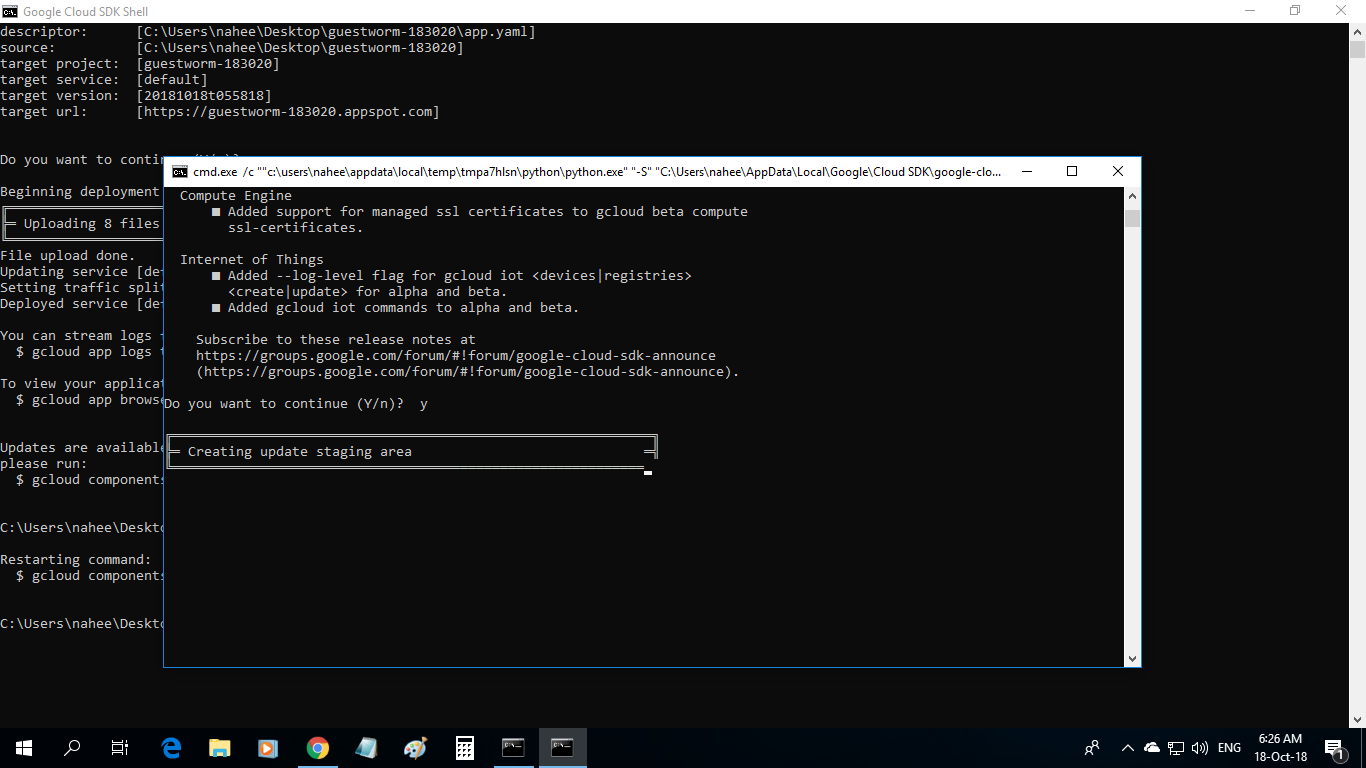Open the OneDrive cloud tray icon
The image size is (1366, 768).
pyautogui.click(x=1152, y=748)
